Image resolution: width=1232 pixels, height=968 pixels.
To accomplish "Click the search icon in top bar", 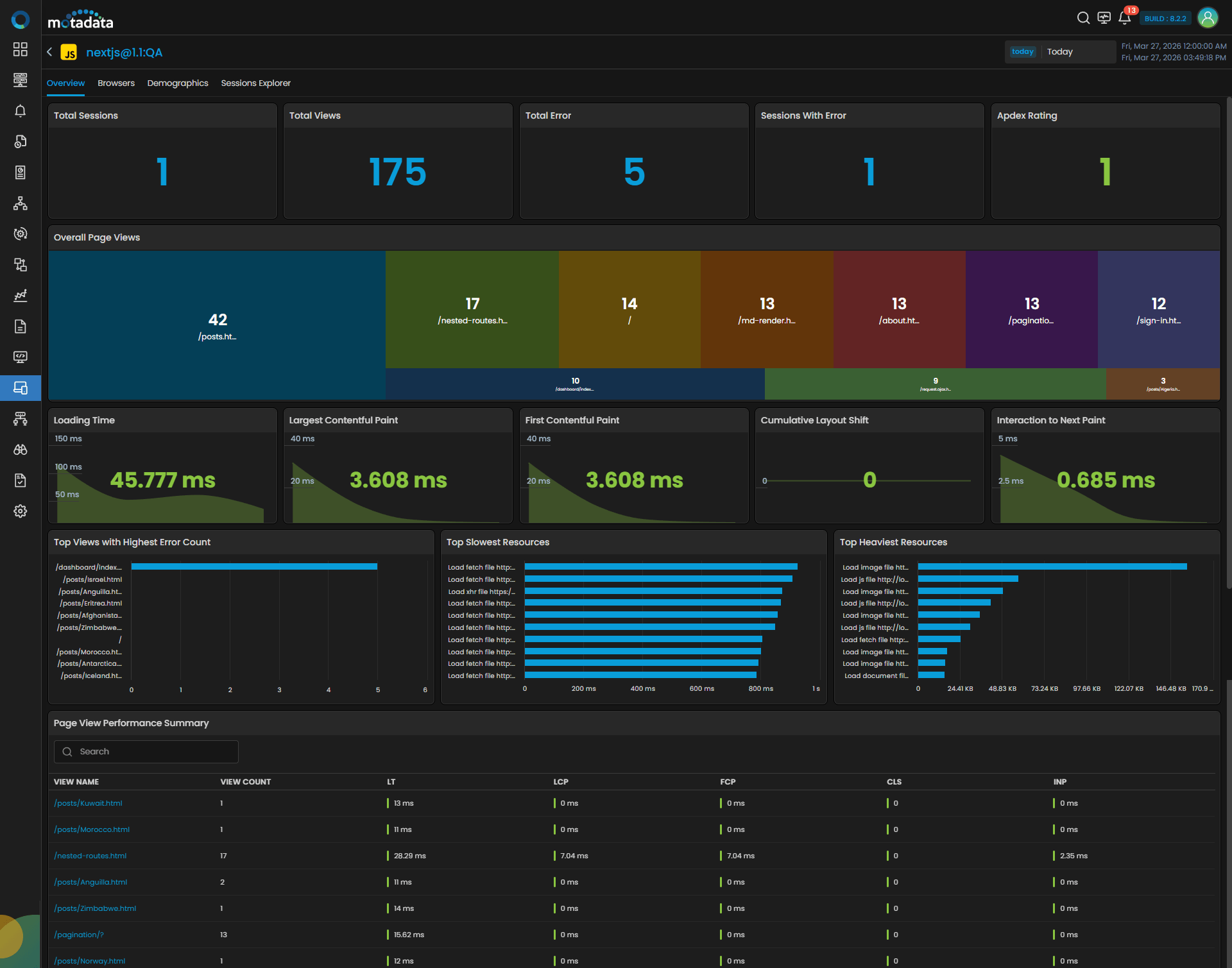I will pos(1083,18).
